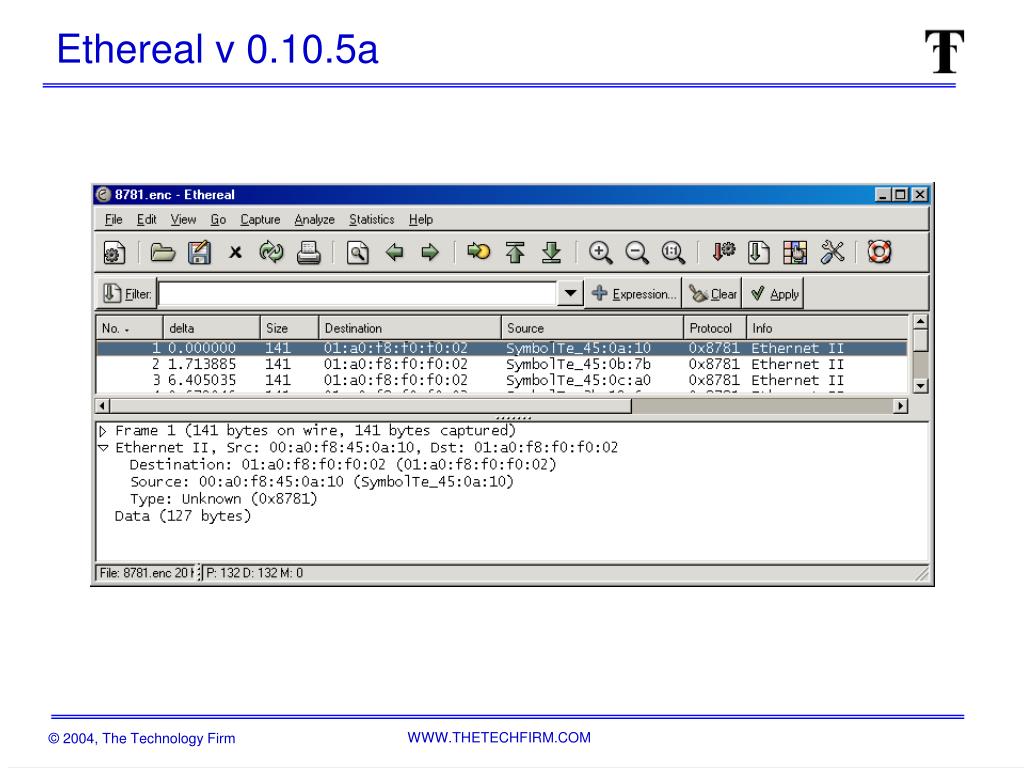Collapse the Ethernet II tree node
The image size is (1024, 768).
[103, 448]
